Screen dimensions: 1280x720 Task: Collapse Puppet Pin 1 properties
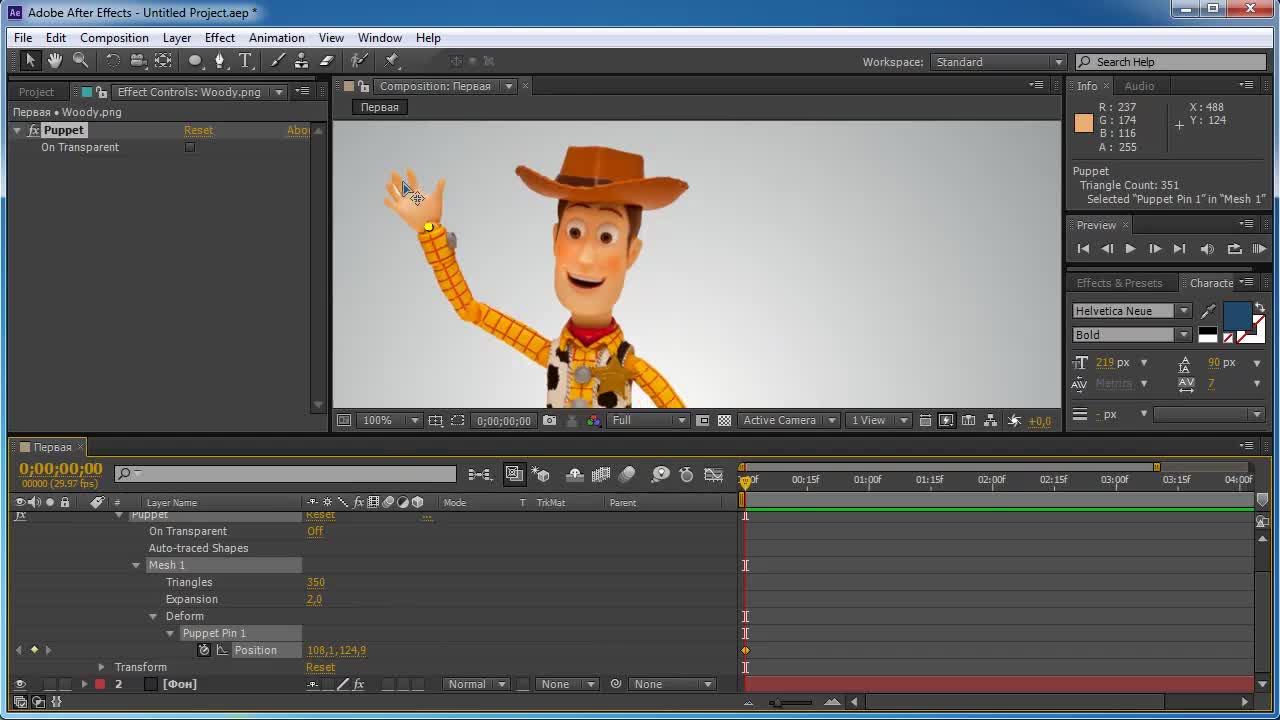[x=170, y=634]
